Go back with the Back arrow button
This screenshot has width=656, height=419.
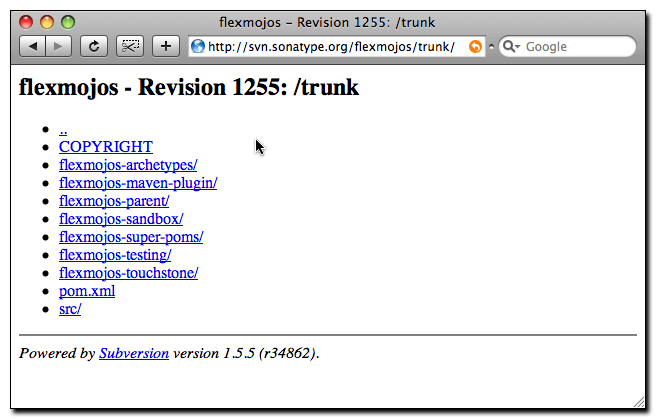[33, 46]
